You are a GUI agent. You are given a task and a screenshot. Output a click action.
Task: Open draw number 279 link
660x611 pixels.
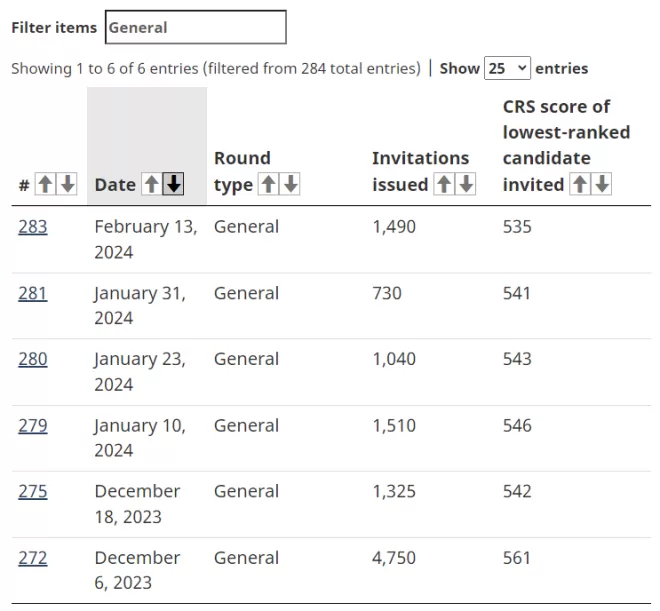(x=33, y=425)
